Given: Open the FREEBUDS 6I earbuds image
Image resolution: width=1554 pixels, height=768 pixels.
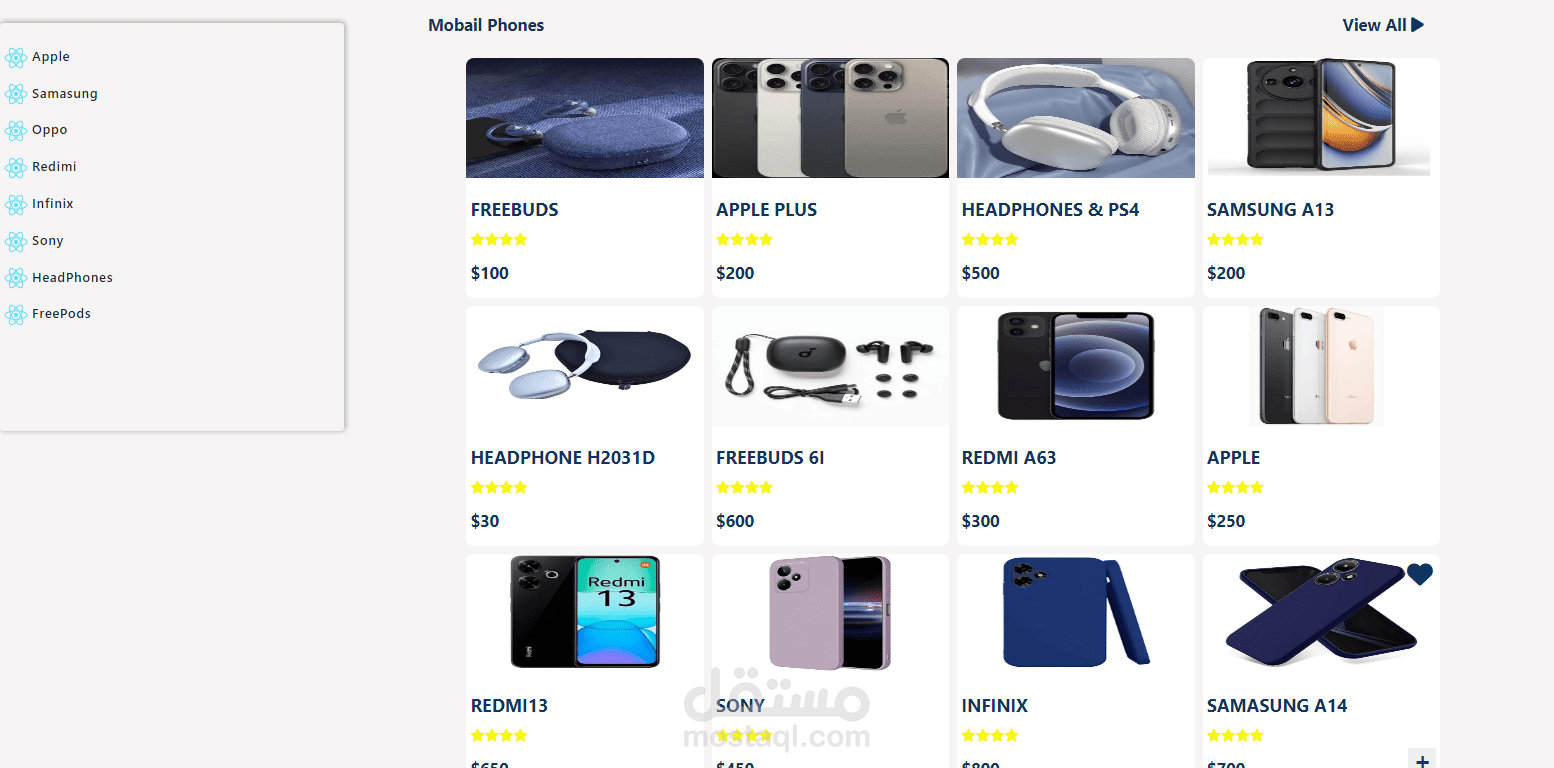Looking at the screenshot, I should coord(830,366).
